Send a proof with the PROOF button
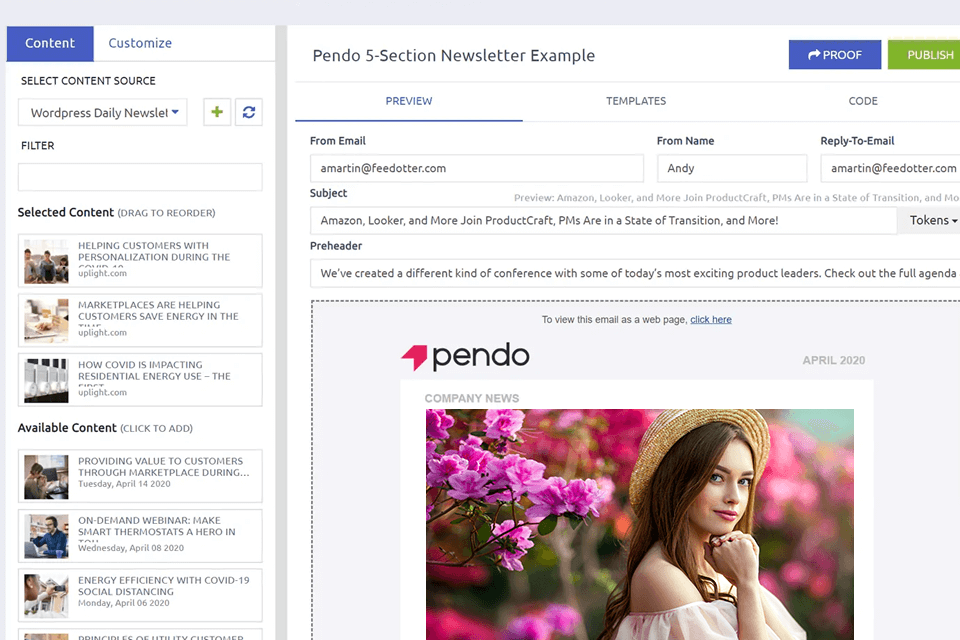This screenshot has height=640, width=960. click(834, 55)
